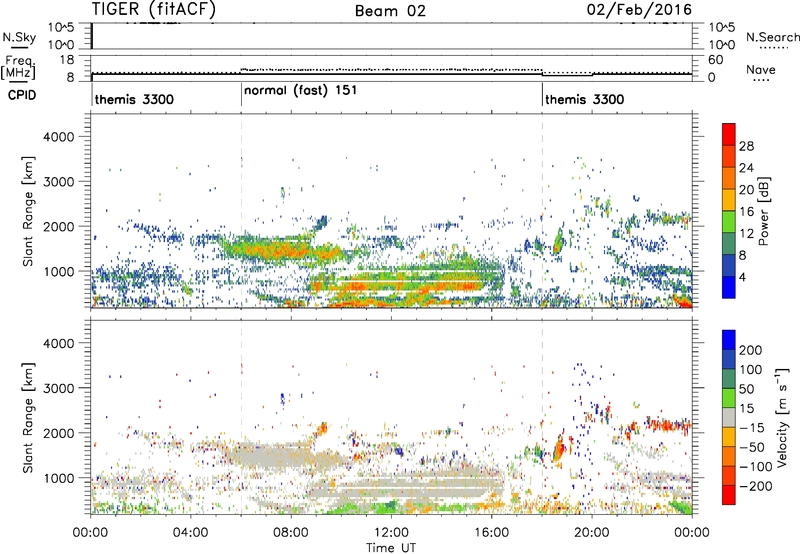Click the Time UT axis label
800x554 pixels.
coord(391,547)
